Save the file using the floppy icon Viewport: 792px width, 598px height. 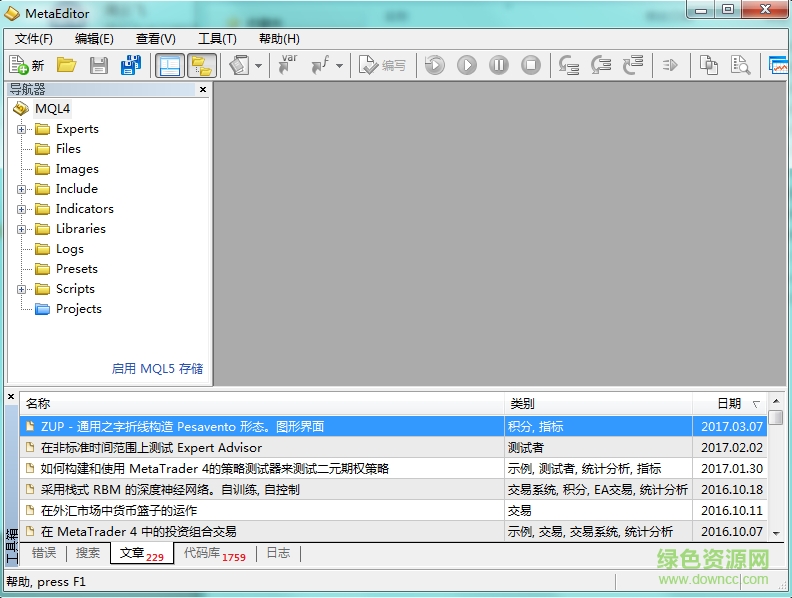coord(98,65)
